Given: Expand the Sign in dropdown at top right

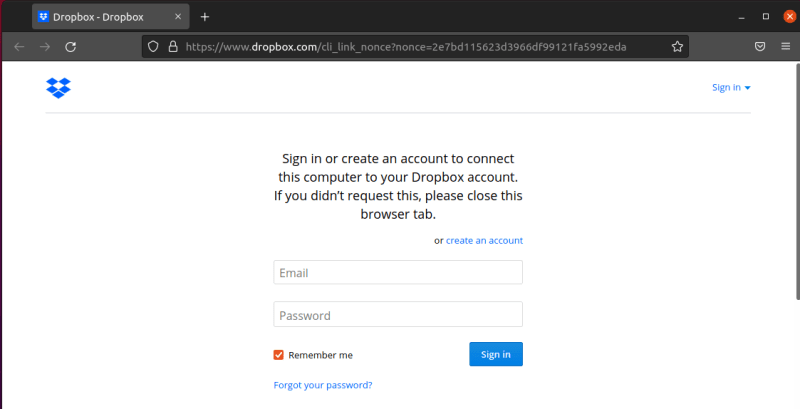Looking at the screenshot, I should 731,87.
